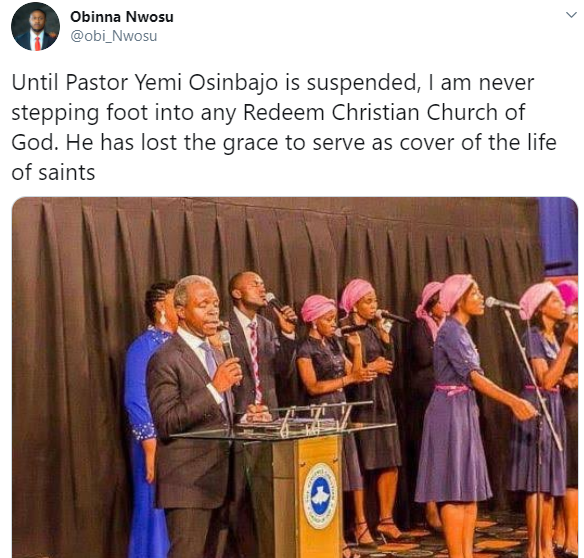Viewport: 584px width, 558px height.
Task: Click the blue curtain in photo corner
Action: click(558, 236)
